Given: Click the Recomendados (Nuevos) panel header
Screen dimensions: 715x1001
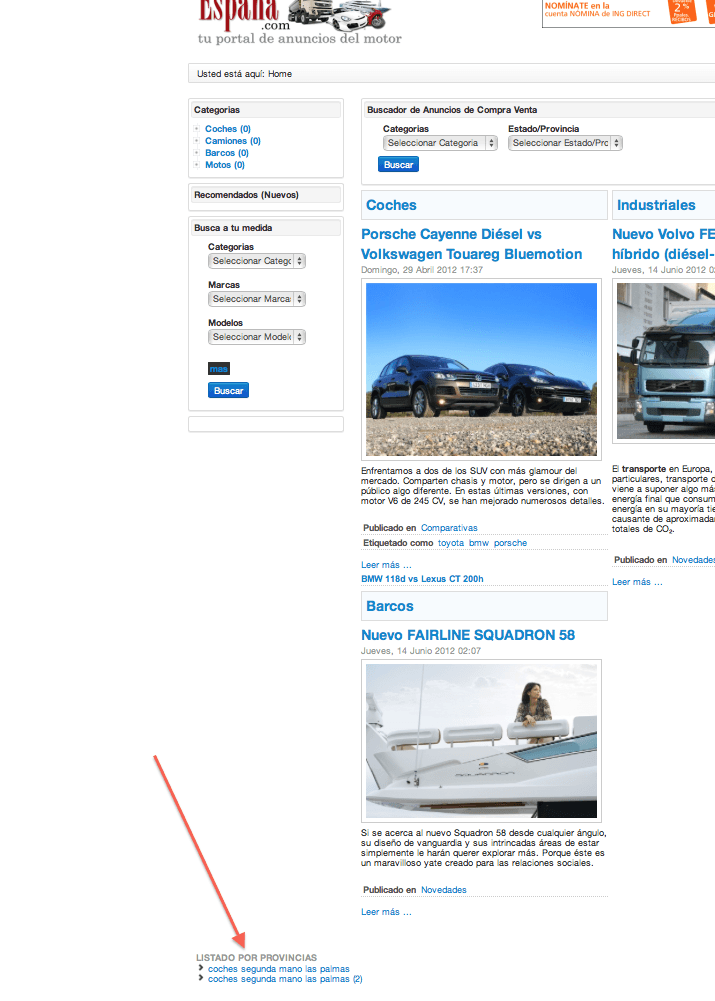Looking at the screenshot, I should (x=266, y=195).
